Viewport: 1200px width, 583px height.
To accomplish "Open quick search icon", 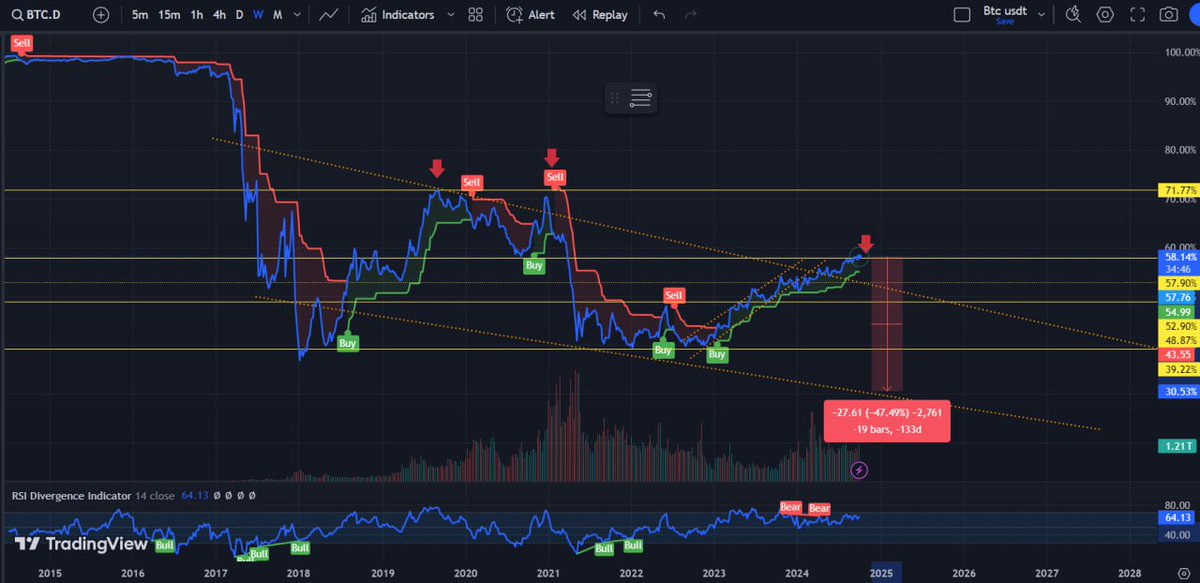I will 1074,15.
